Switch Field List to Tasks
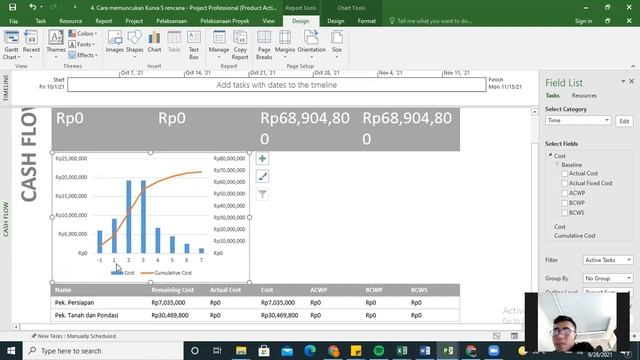This screenshot has height=360, width=640. tap(552, 96)
